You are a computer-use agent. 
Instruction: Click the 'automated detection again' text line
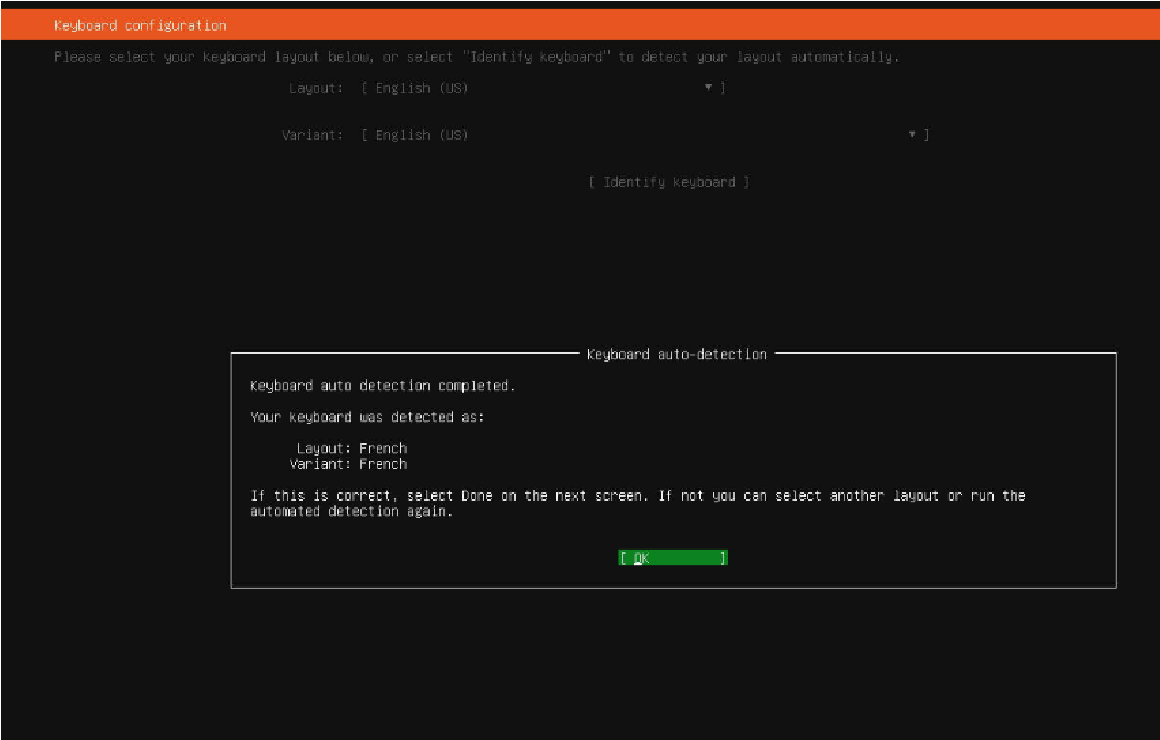[351, 511]
